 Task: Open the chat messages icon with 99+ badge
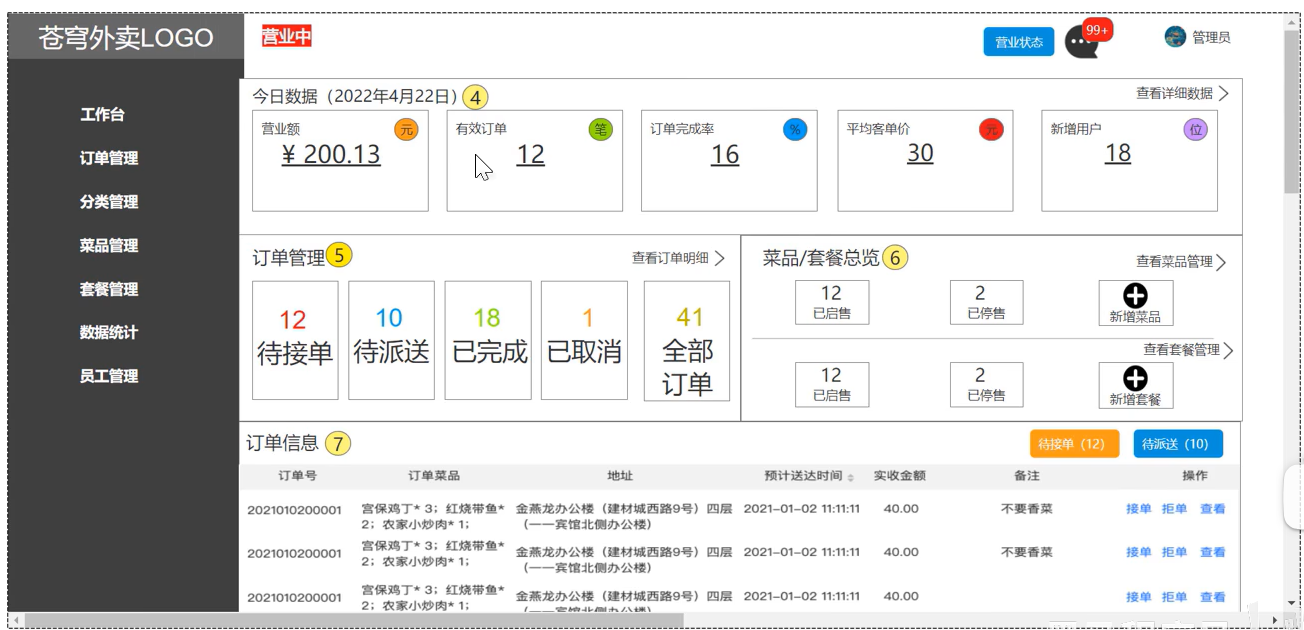pos(1081,42)
